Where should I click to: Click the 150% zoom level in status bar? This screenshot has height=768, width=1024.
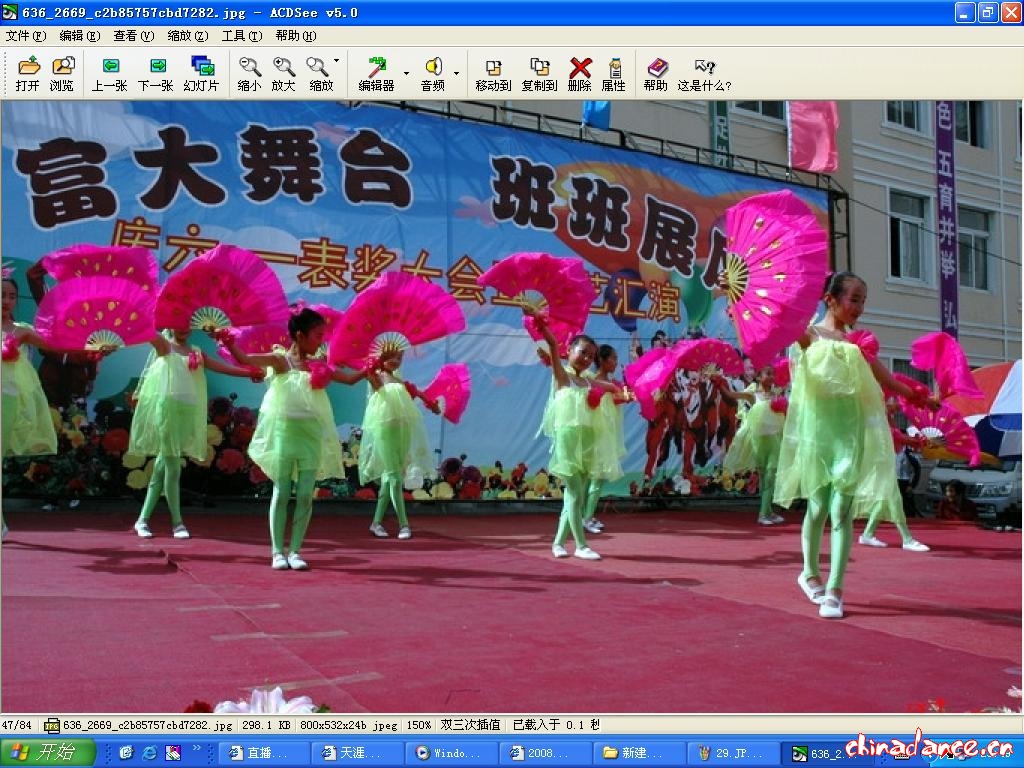(x=418, y=725)
